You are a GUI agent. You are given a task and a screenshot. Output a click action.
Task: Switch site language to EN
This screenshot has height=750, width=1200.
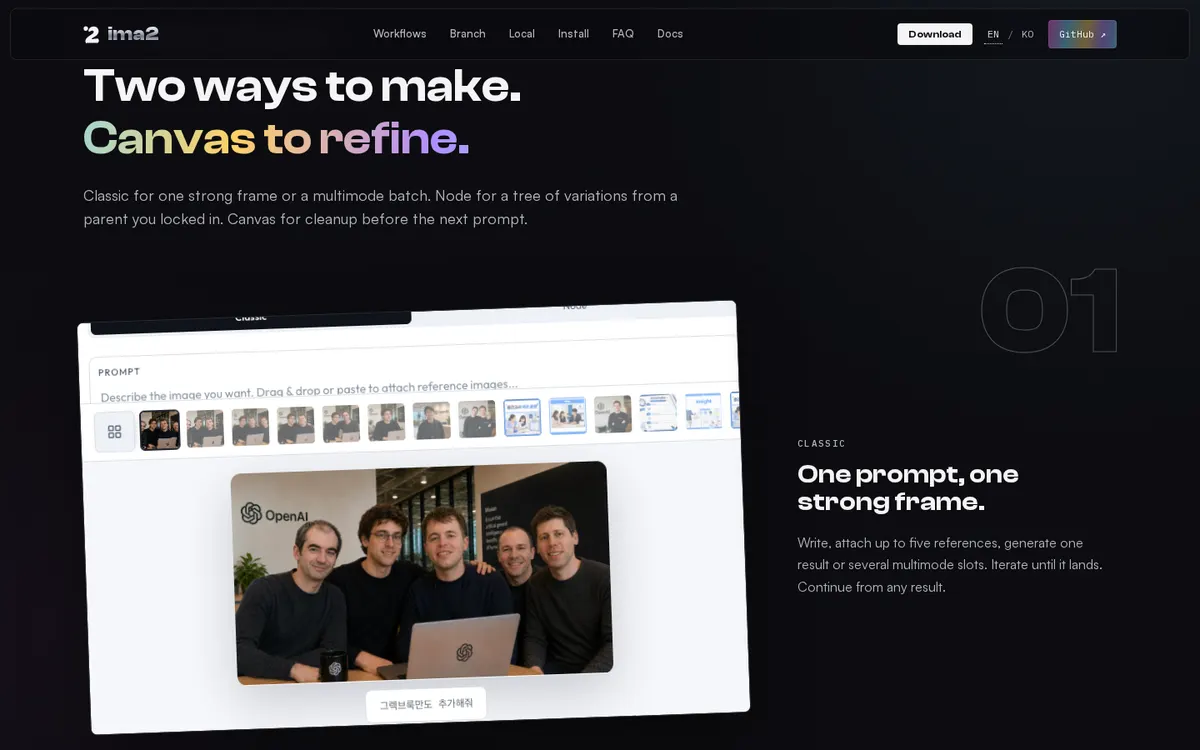993,34
